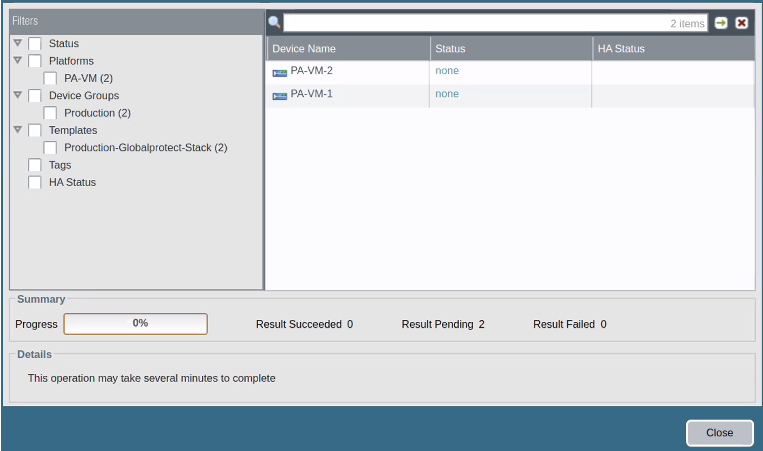
Task: Click the Production (2) label
Action: [x=97, y=113]
